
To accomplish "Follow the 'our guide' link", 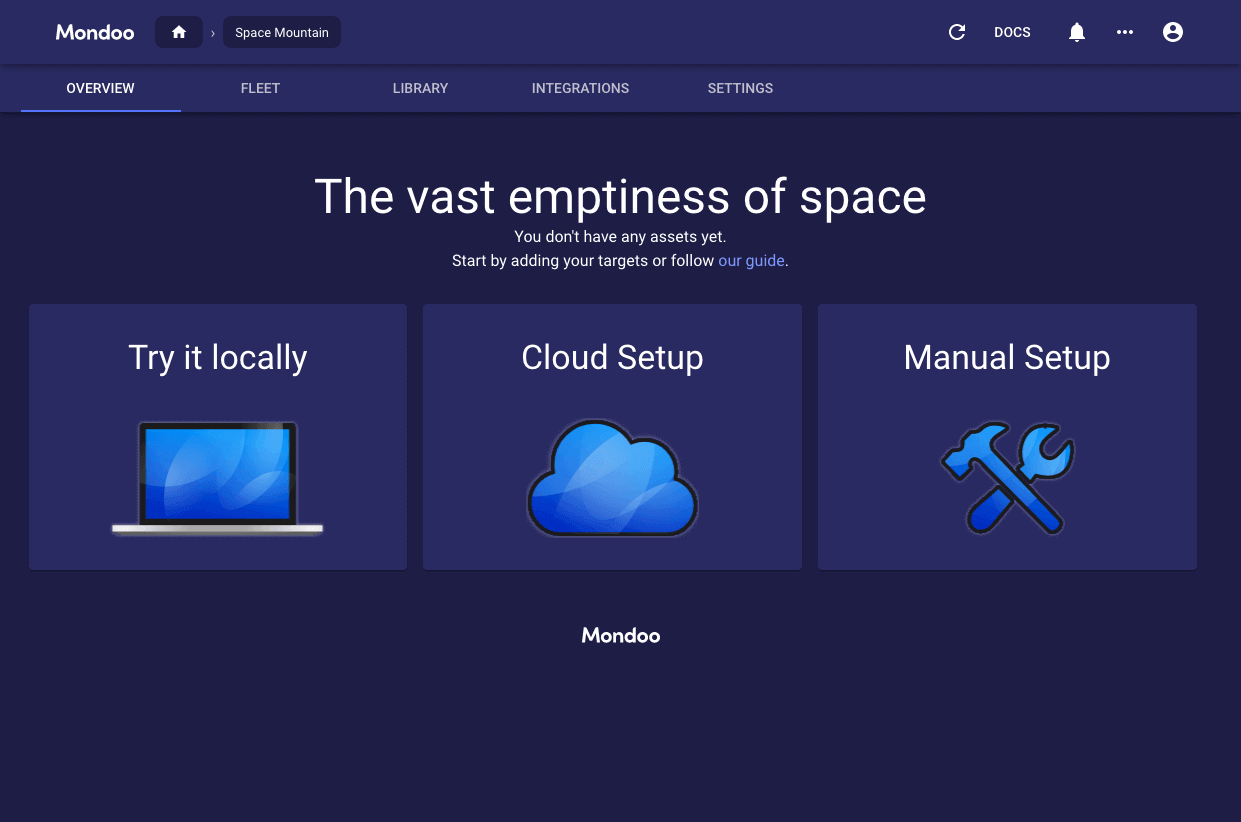I will click(x=751, y=261).
